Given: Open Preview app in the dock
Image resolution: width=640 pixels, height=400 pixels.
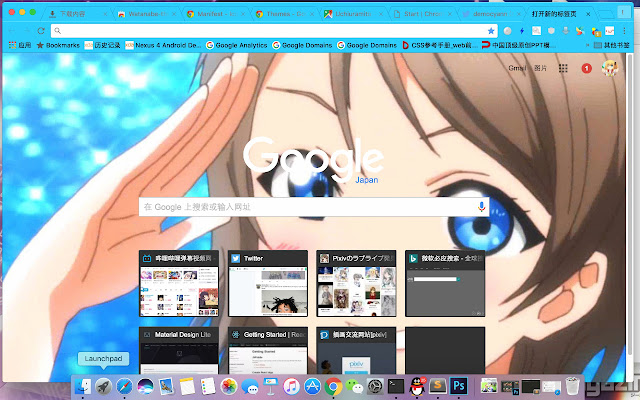Looking at the screenshot, I should point(166,386).
